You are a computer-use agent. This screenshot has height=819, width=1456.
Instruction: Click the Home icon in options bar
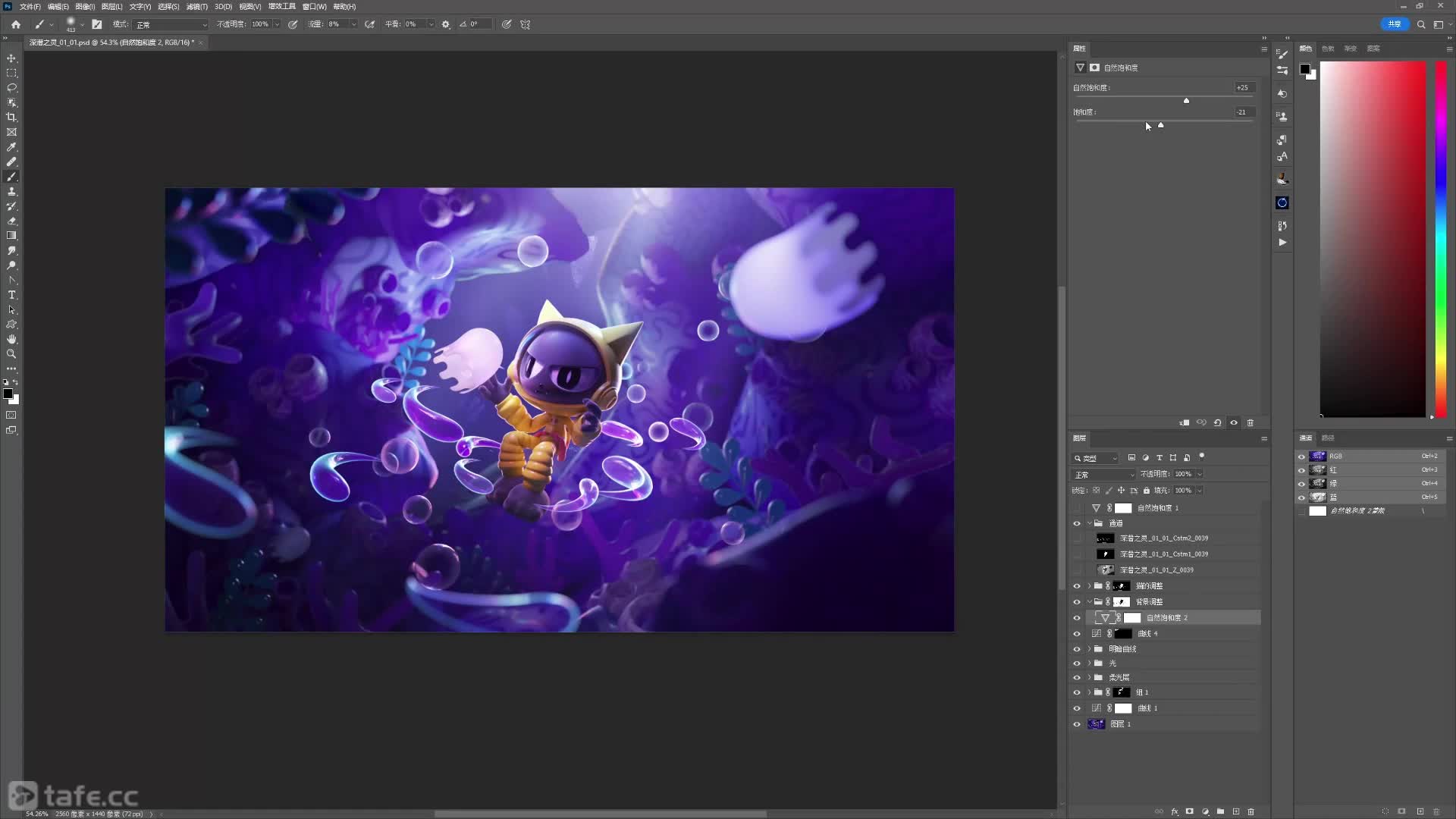point(15,24)
